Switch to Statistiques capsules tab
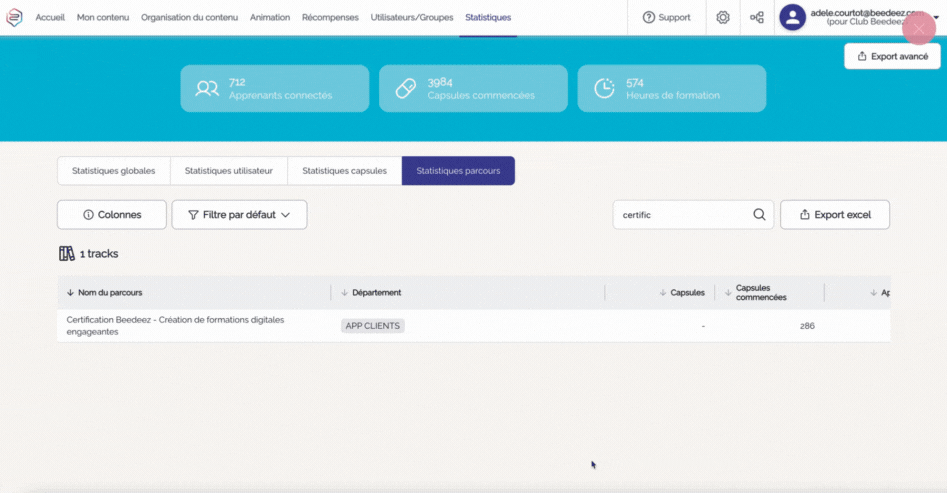The height and width of the screenshot is (493, 947). tap(344, 171)
